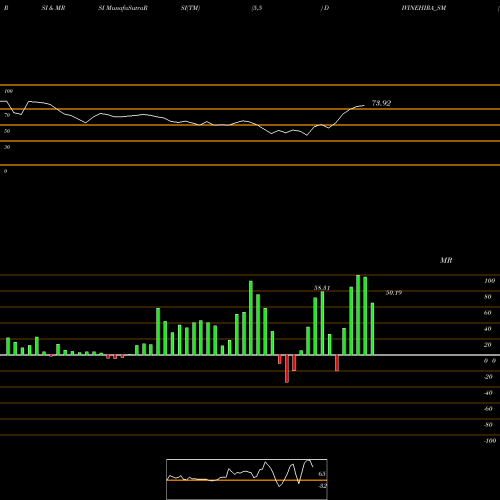This screenshot has width=500, height=500.
Task: Click the MRSI value 59.19 label
Action: 394,293
